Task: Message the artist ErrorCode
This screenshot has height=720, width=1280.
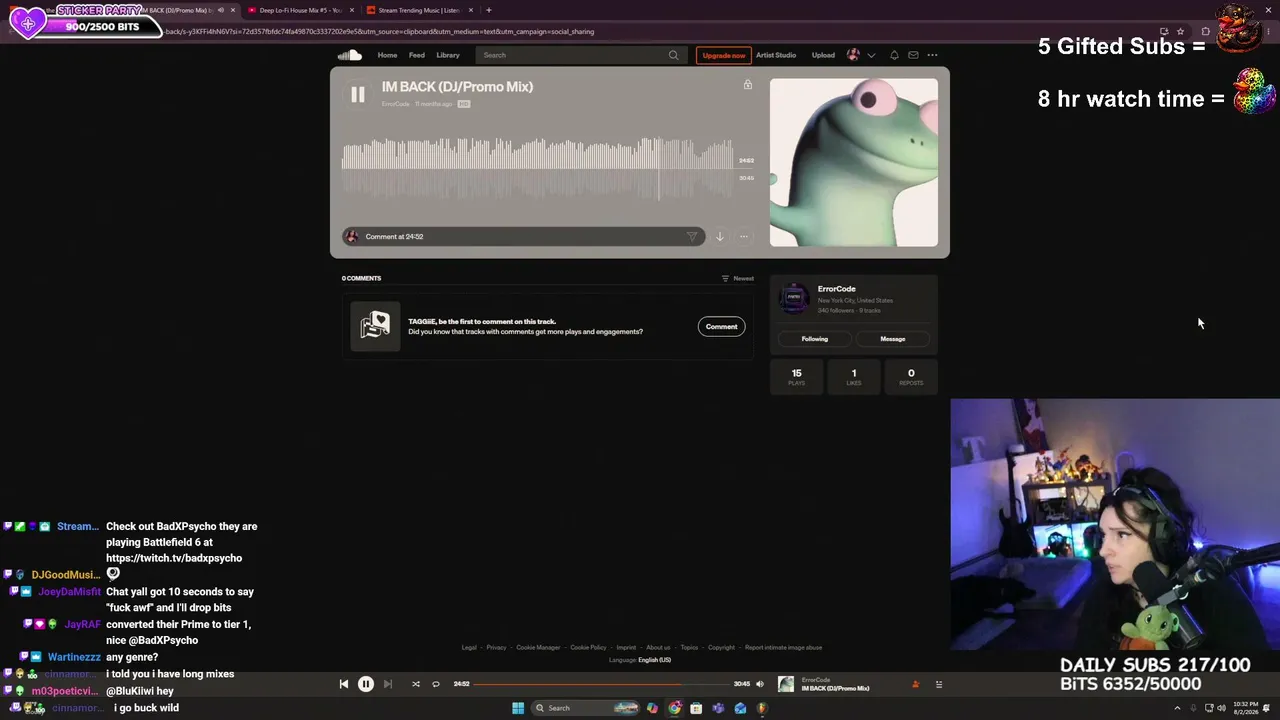Action: pos(893,339)
